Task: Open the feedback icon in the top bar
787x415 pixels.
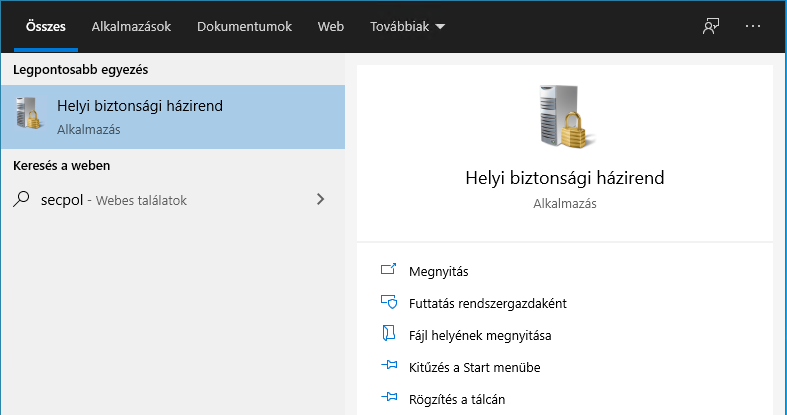Action: [711, 27]
